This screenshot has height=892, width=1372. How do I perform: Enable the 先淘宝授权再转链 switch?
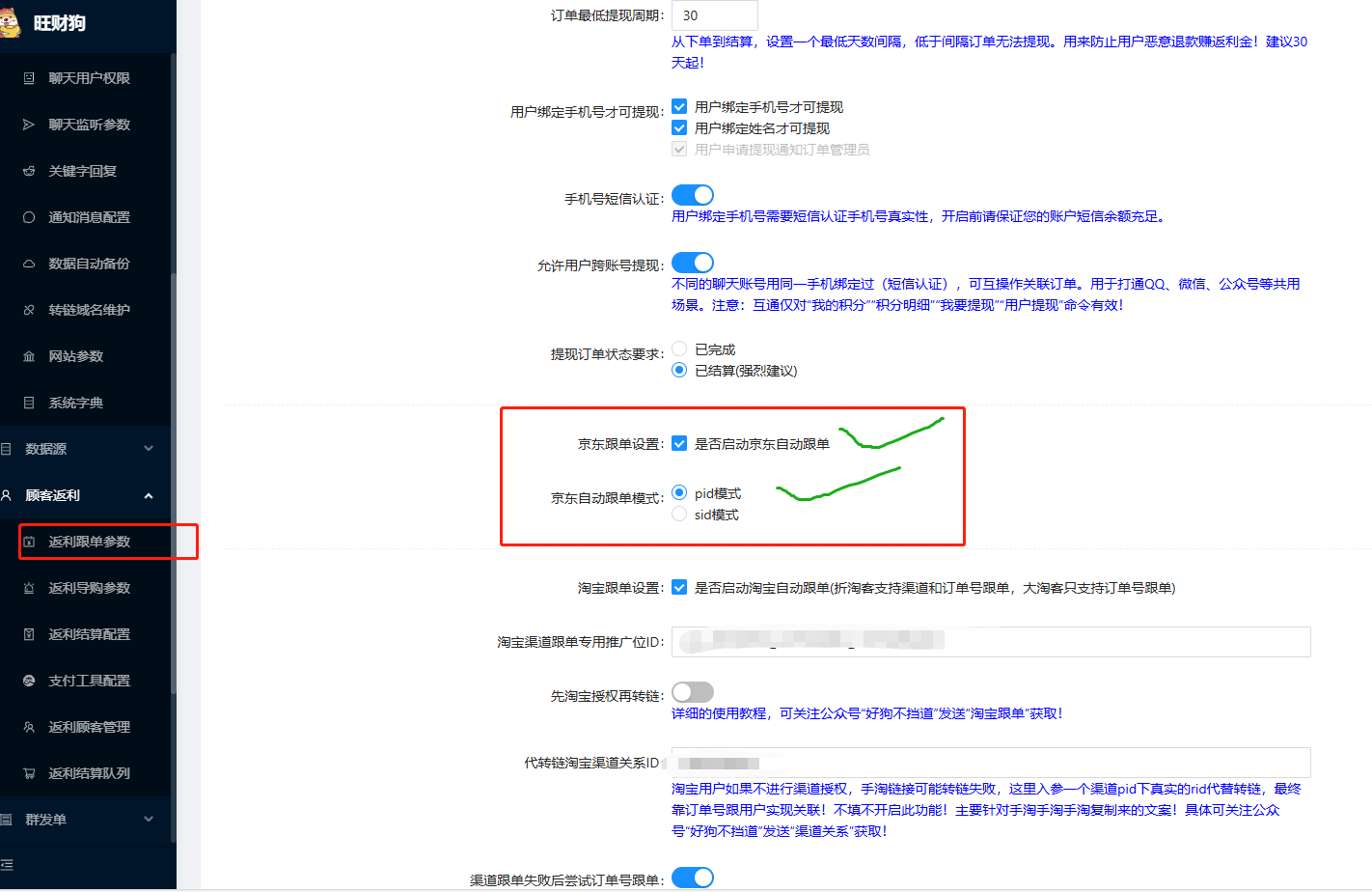pyautogui.click(x=692, y=692)
